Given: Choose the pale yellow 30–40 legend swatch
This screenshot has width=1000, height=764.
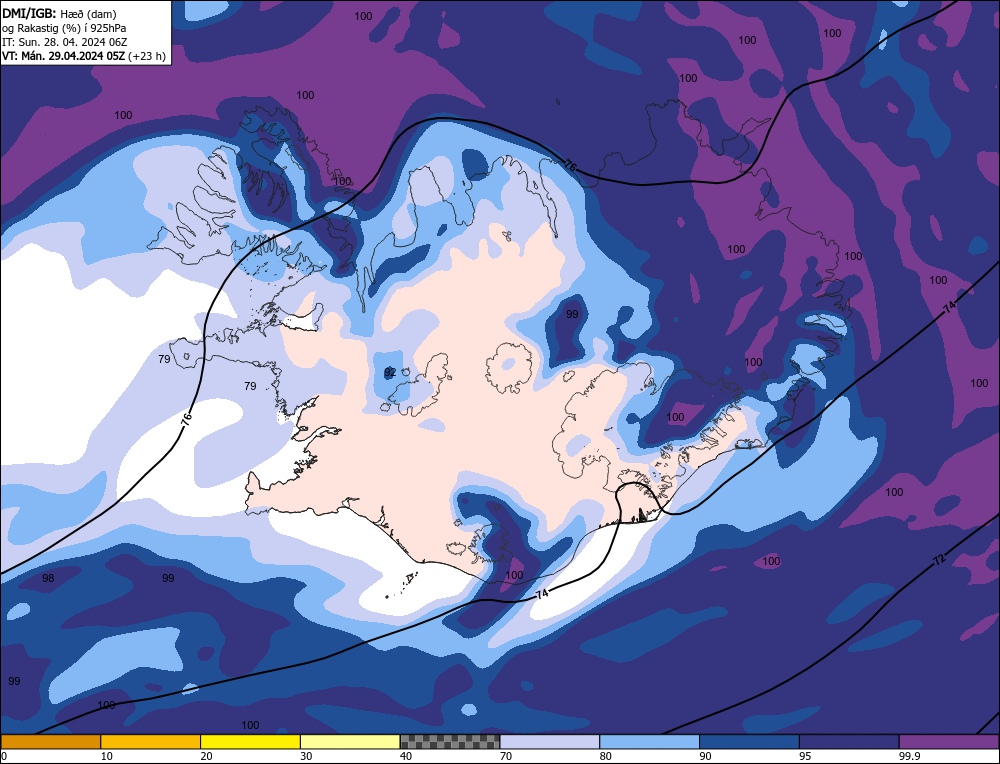Looking at the screenshot, I should click(350, 741).
